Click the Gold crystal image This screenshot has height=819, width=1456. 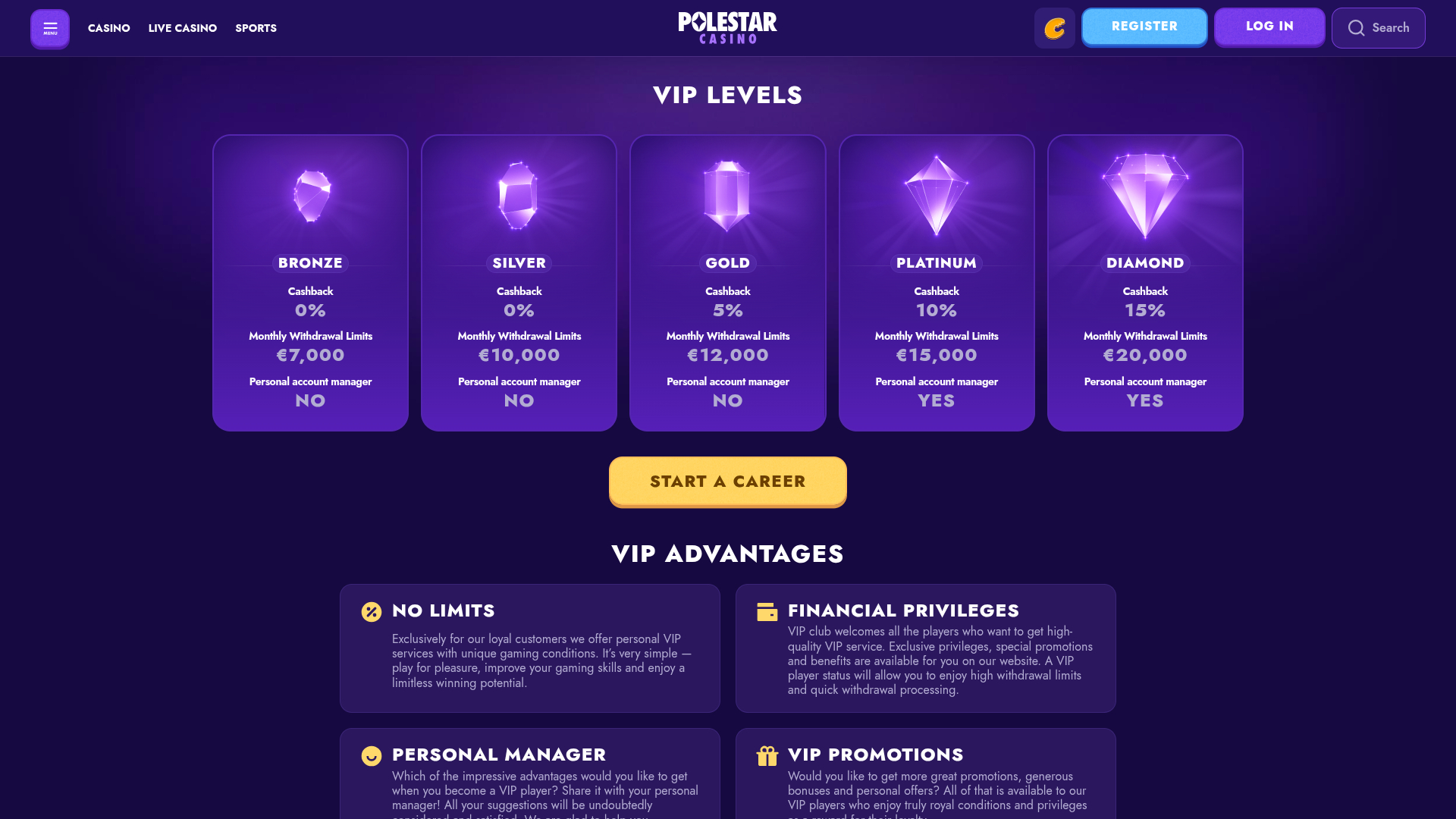[727, 196]
